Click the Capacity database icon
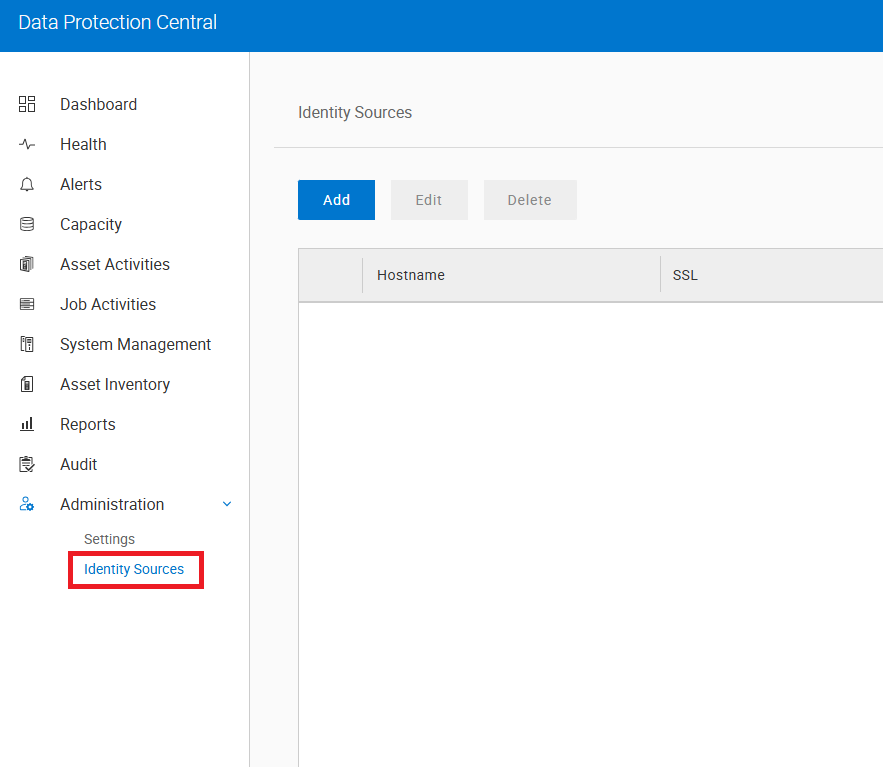Viewport: 883px width, 767px height. coord(27,223)
